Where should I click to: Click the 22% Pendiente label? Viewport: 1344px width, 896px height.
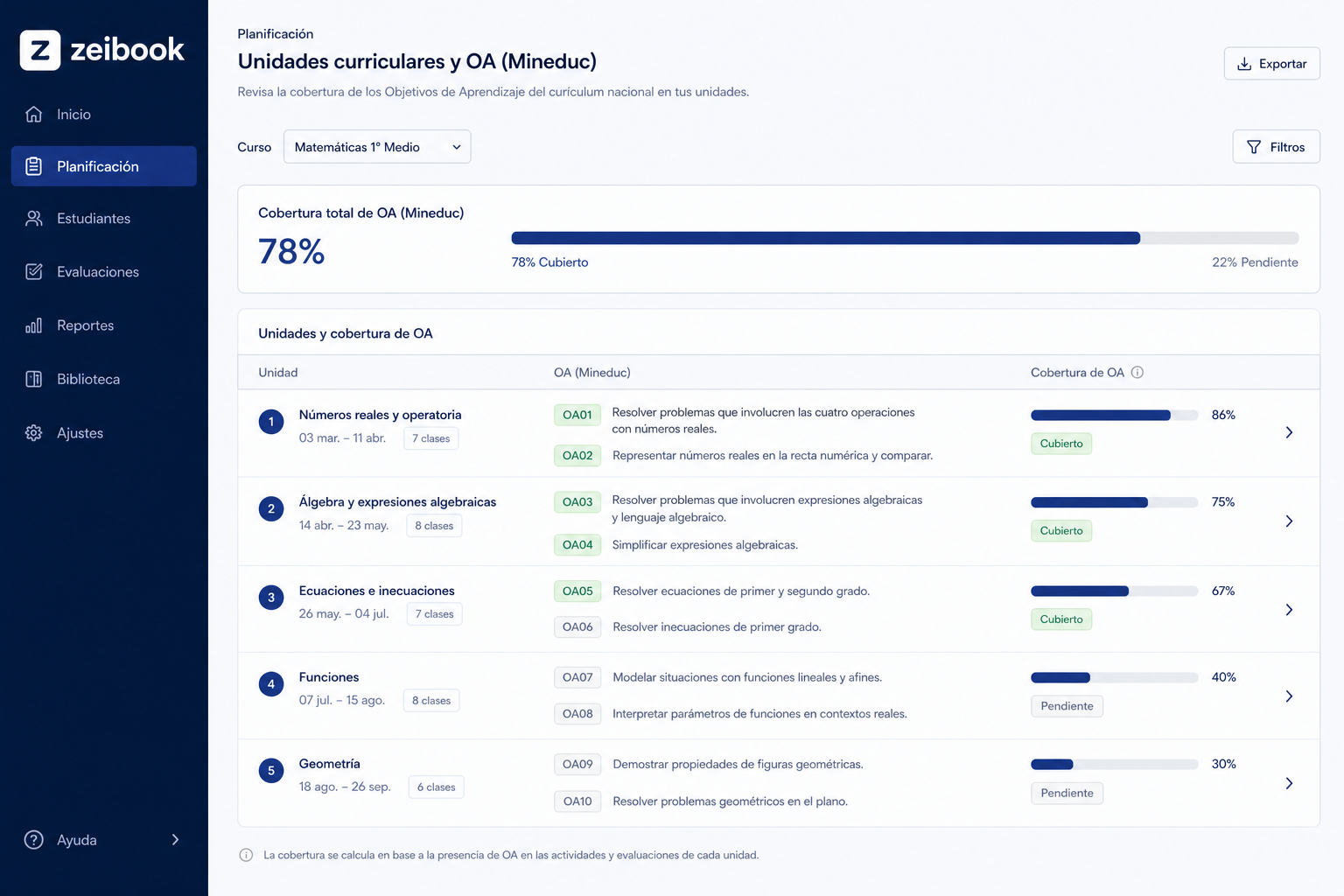pos(1255,262)
